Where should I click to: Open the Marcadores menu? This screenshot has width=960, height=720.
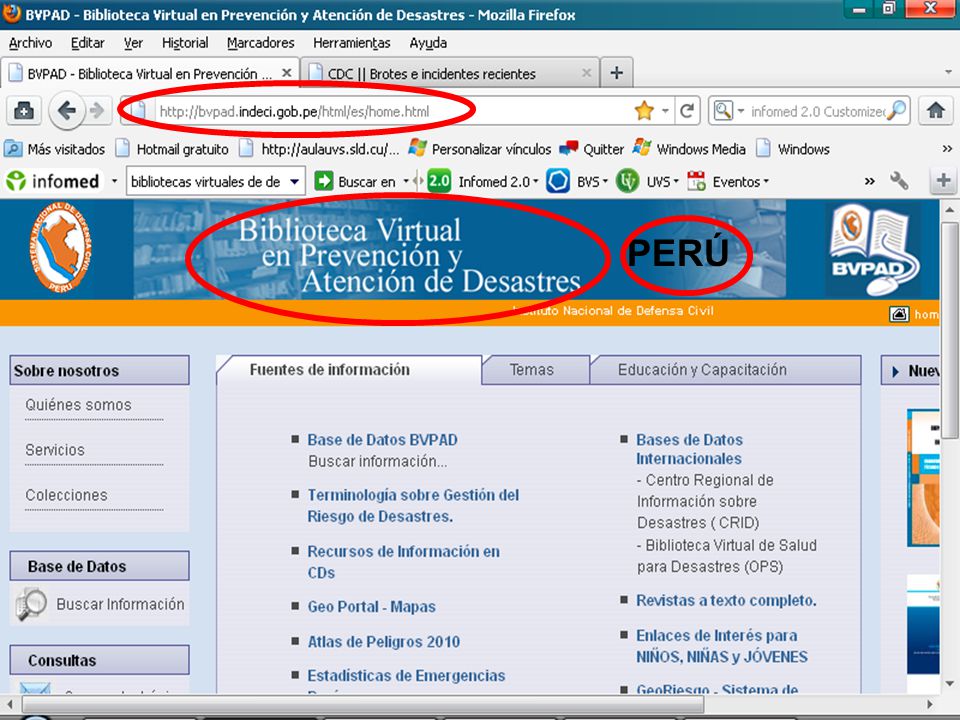tap(260, 43)
